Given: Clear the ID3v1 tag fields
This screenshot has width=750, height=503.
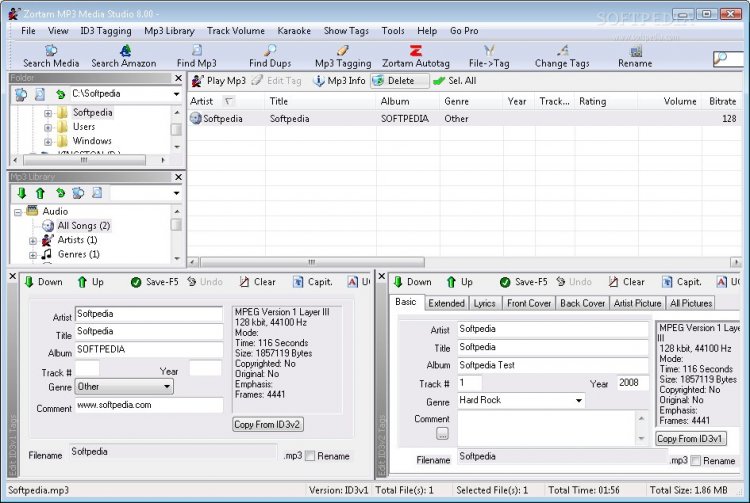Looking at the screenshot, I should 257,282.
